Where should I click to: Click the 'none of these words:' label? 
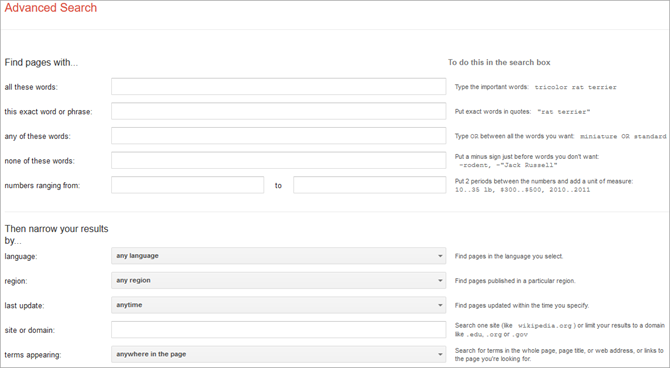[x=39, y=161]
